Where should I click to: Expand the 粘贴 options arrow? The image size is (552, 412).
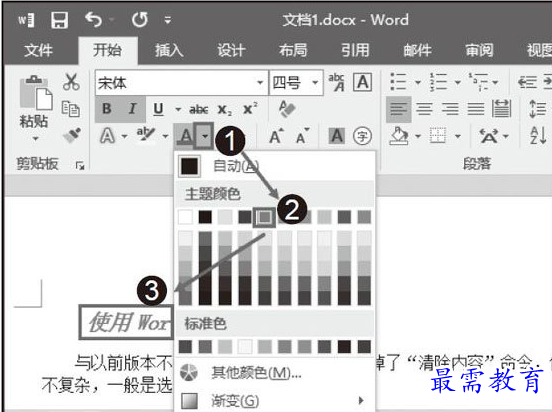(35, 139)
